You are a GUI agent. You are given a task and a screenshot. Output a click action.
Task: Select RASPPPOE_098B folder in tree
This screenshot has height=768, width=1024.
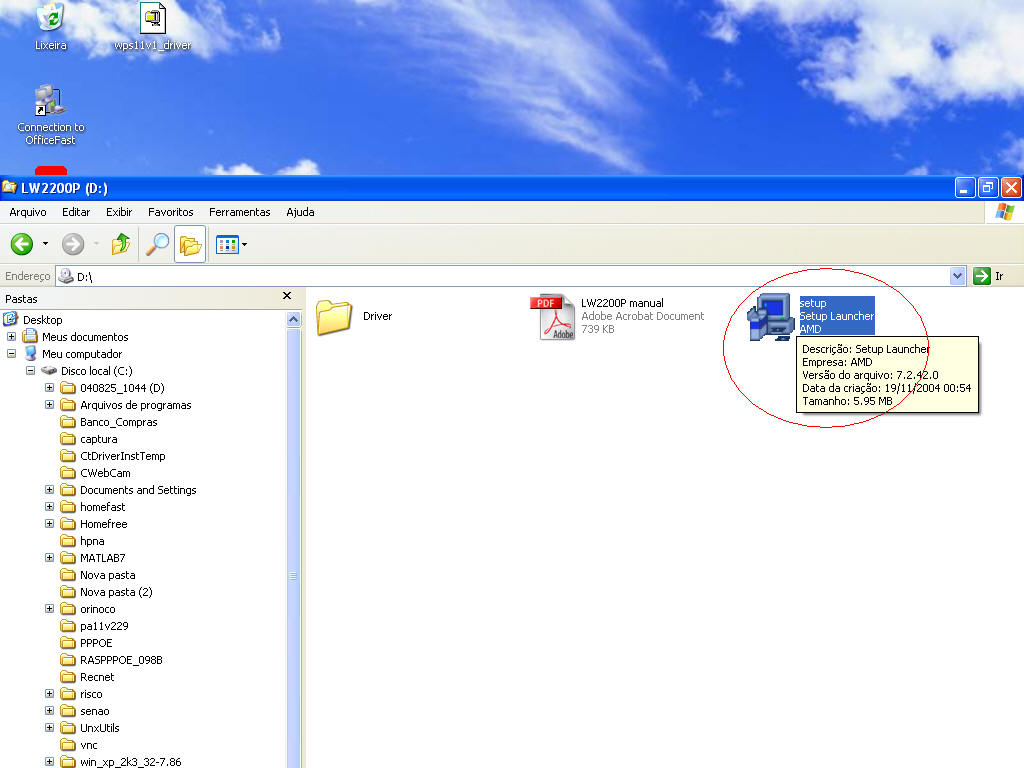121,660
